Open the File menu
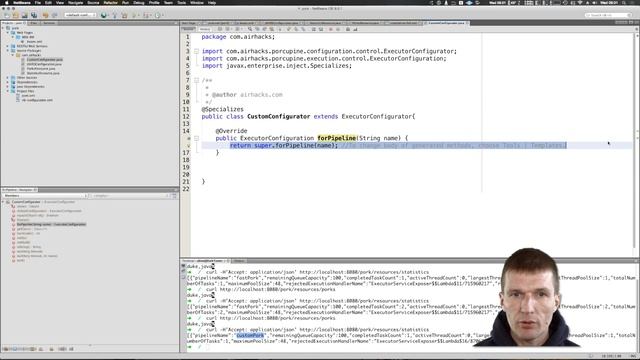The width and height of the screenshot is (640, 360). (38, 2)
